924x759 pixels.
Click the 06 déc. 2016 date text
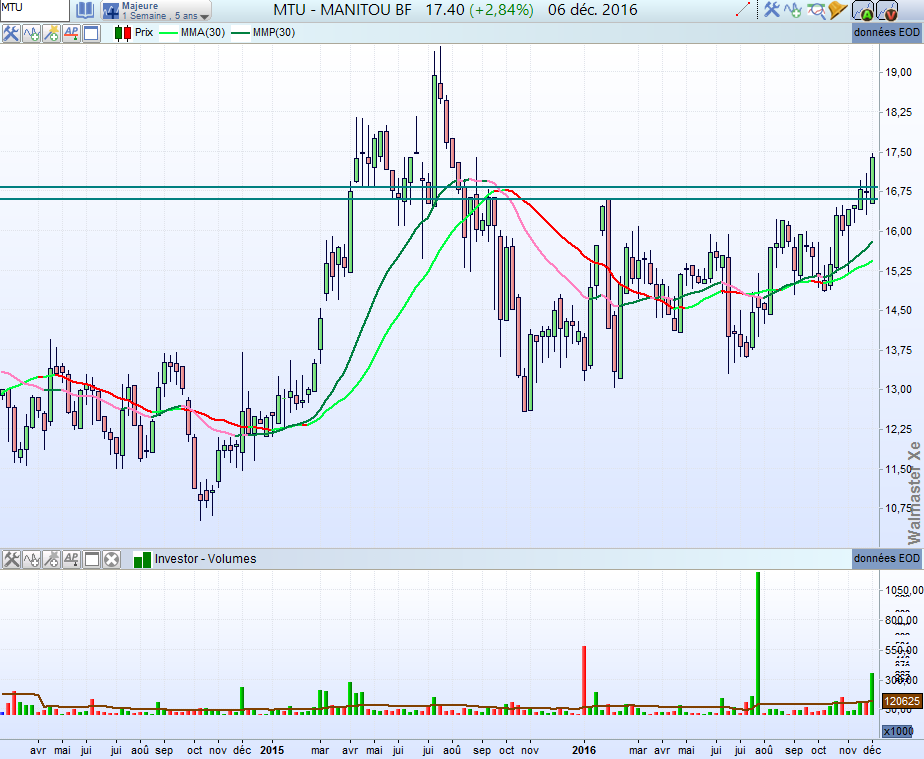[593, 10]
